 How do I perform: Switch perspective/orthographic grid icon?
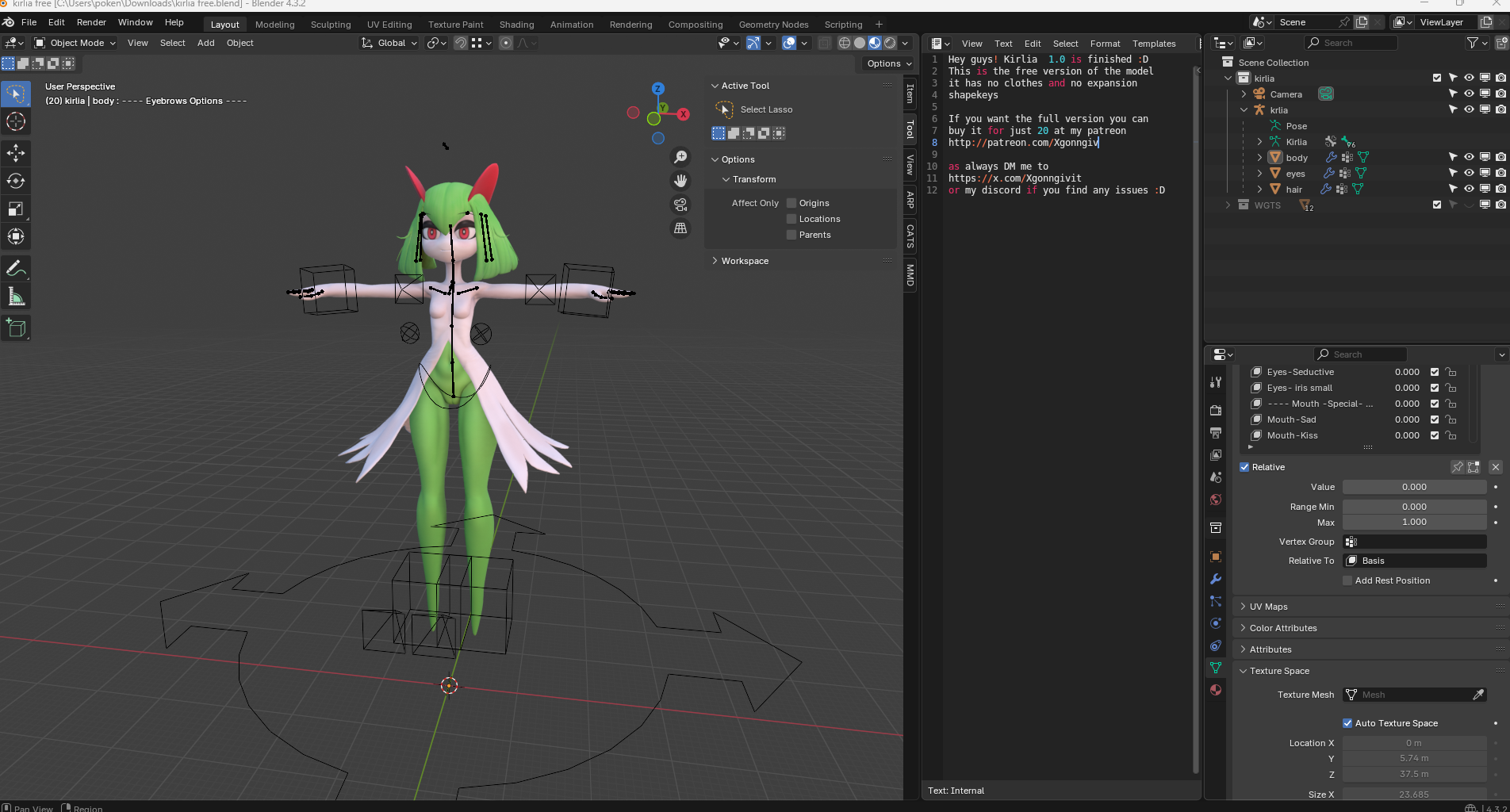pyautogui.click(x=680, y=228)
